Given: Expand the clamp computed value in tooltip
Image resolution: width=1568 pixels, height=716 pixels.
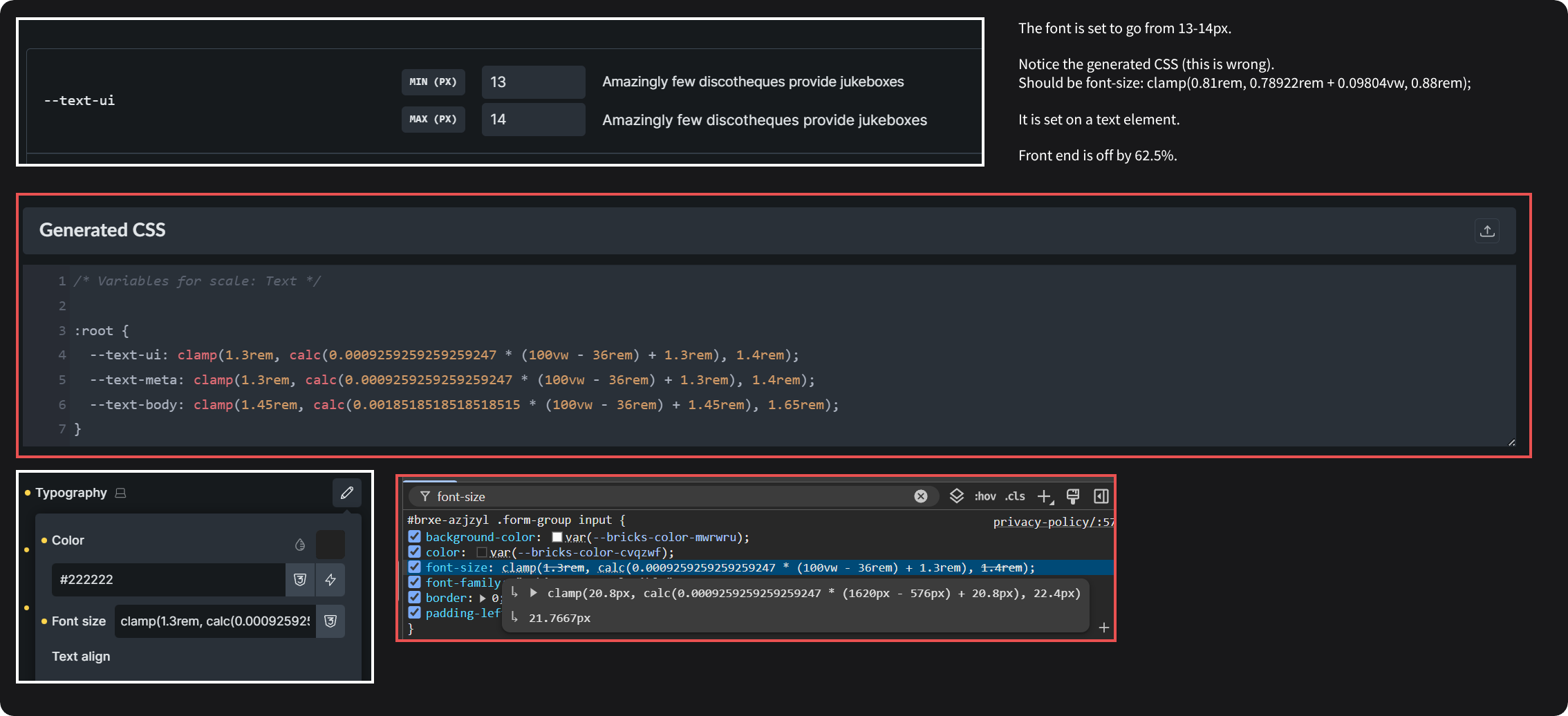Looking at the screenshot, I should [534, 593].
